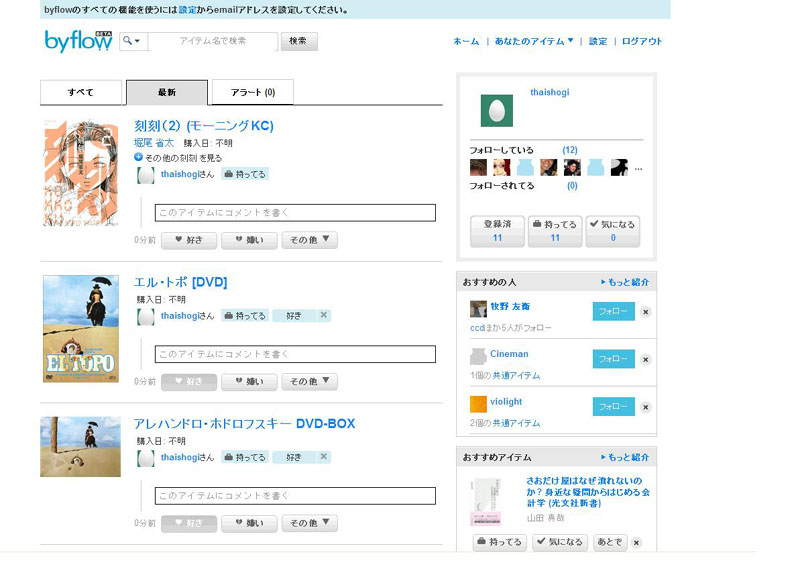Viewport: 800px width, 573px height.
Task: Toggle 嫌い on the エル・トポ item
Action: pos(248,382)
